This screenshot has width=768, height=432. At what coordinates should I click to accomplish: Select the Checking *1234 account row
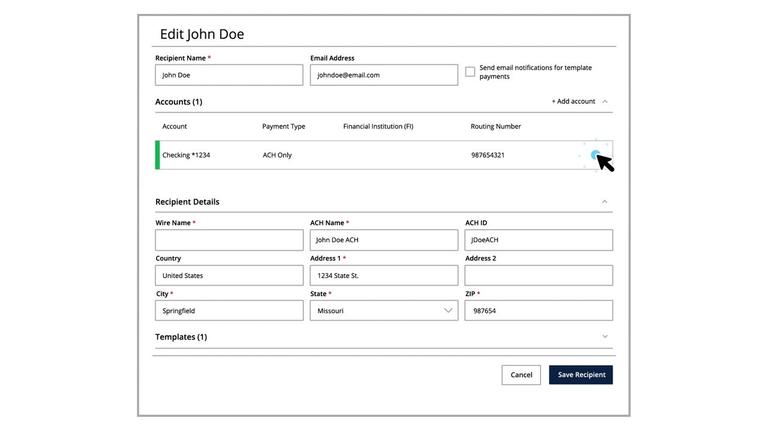384,155
